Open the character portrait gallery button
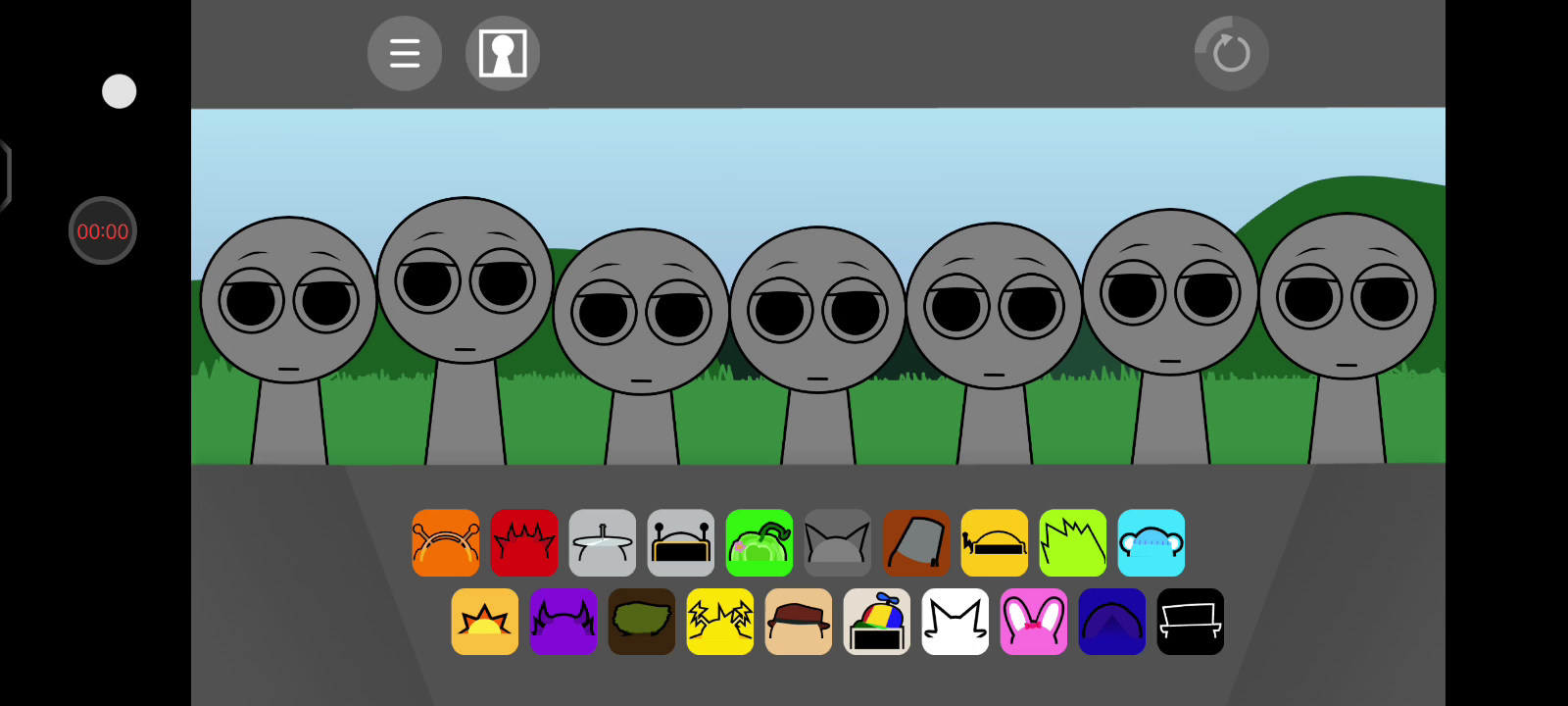This screenshot has width=1568, height=706. [x=503, y=53]
